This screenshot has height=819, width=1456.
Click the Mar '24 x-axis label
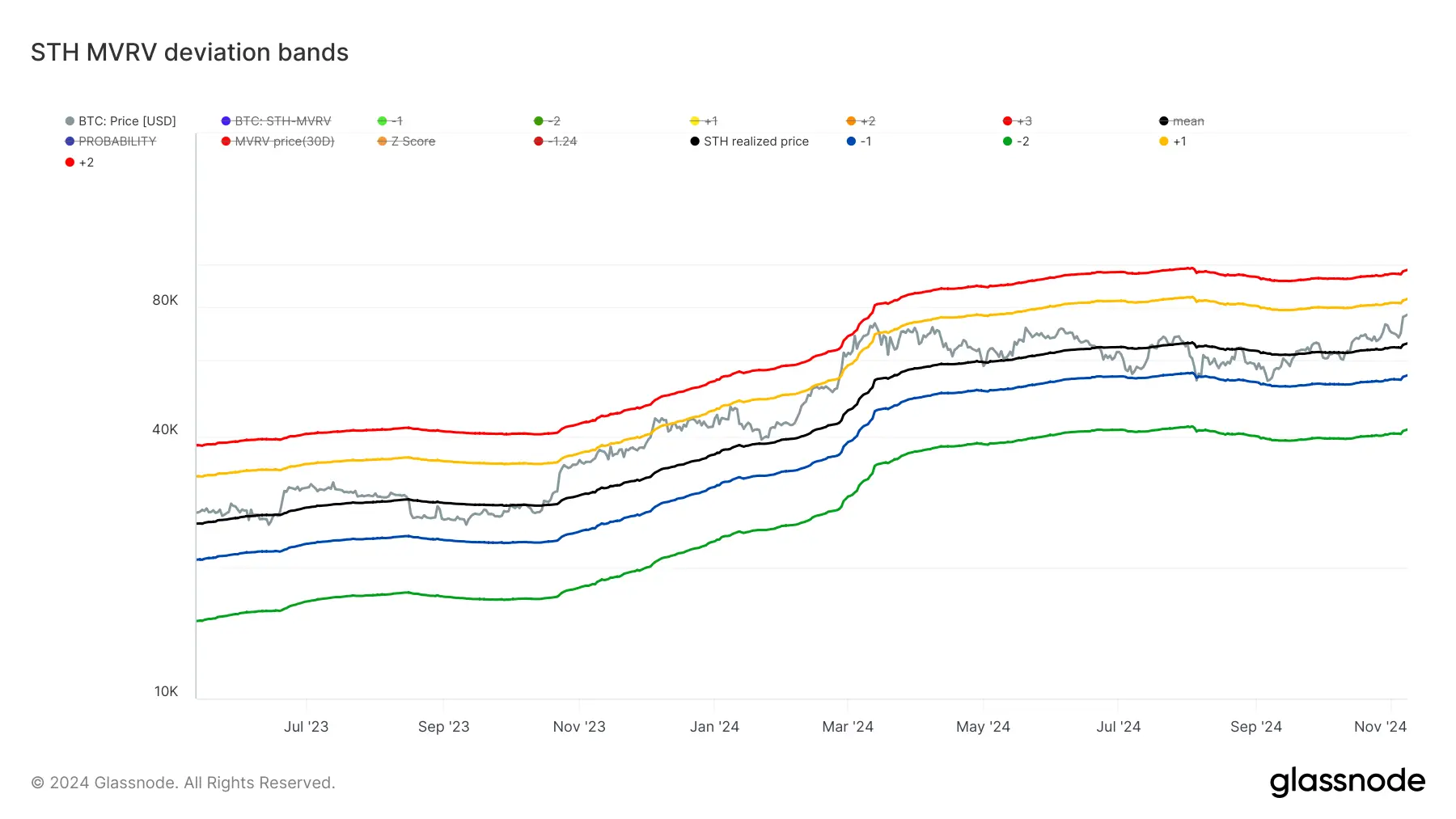click(x=848, y=727)
